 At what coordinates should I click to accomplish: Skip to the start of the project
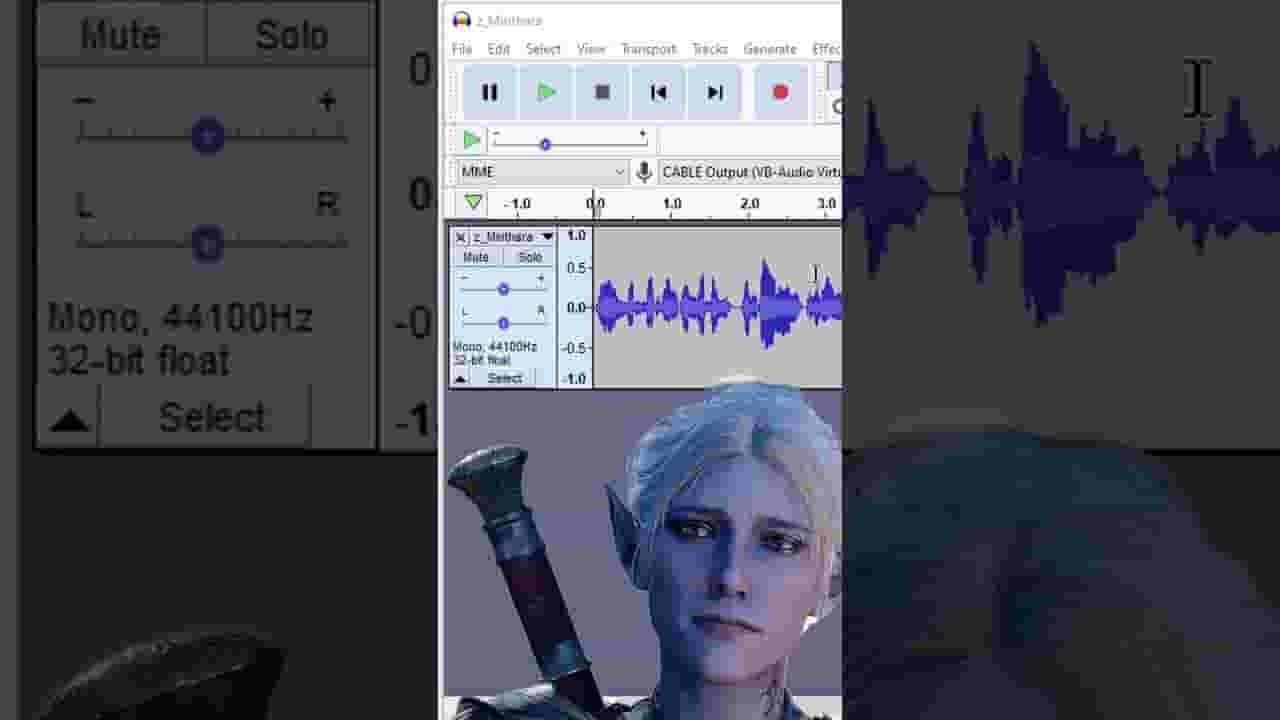pos(658,92)
